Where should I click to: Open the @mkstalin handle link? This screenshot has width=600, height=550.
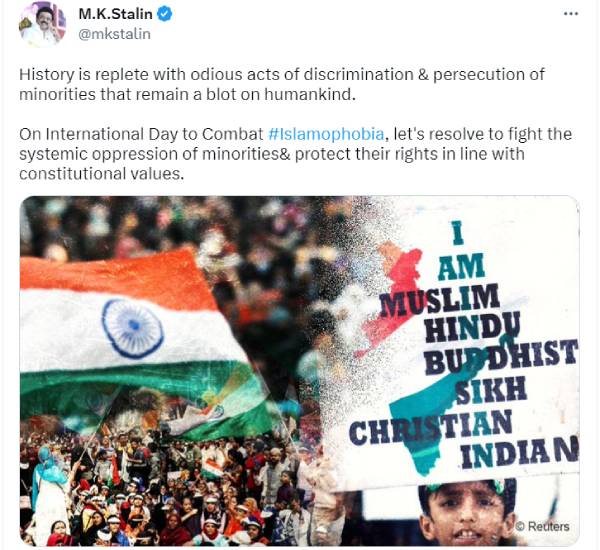click(114, 34)
